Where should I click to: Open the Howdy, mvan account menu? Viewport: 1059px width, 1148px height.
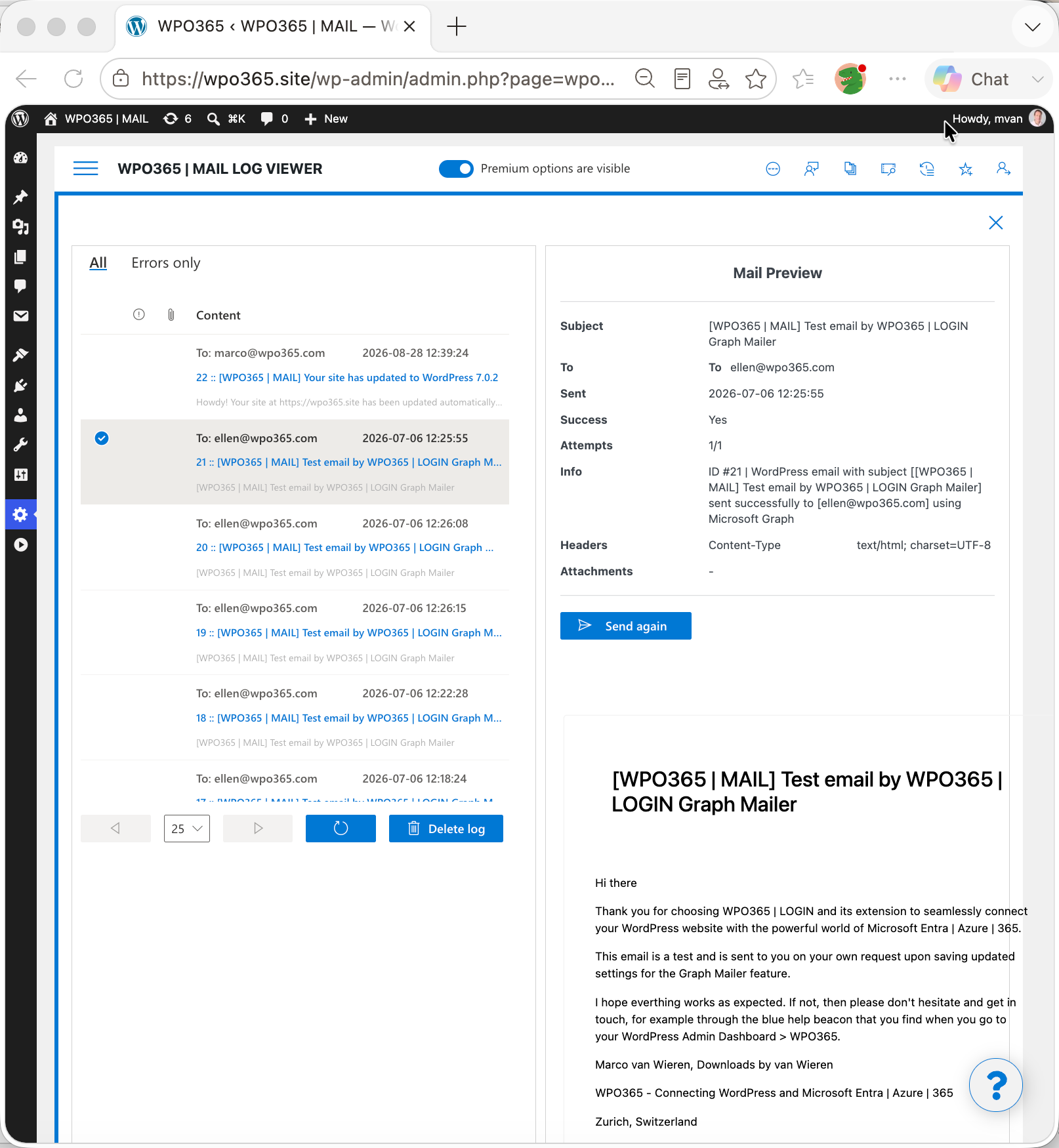[998, 119]
